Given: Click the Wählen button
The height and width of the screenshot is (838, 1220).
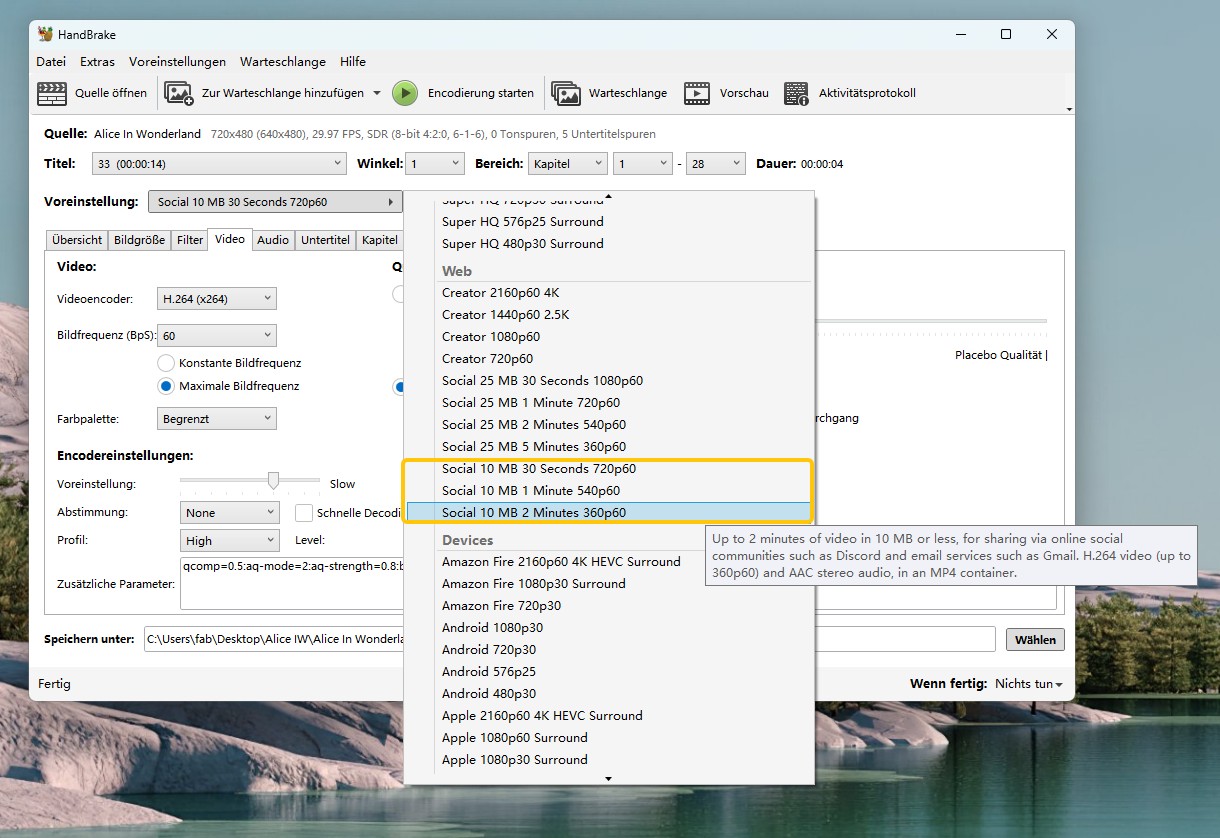Looking at the screenshot, I should [1035, 640].
